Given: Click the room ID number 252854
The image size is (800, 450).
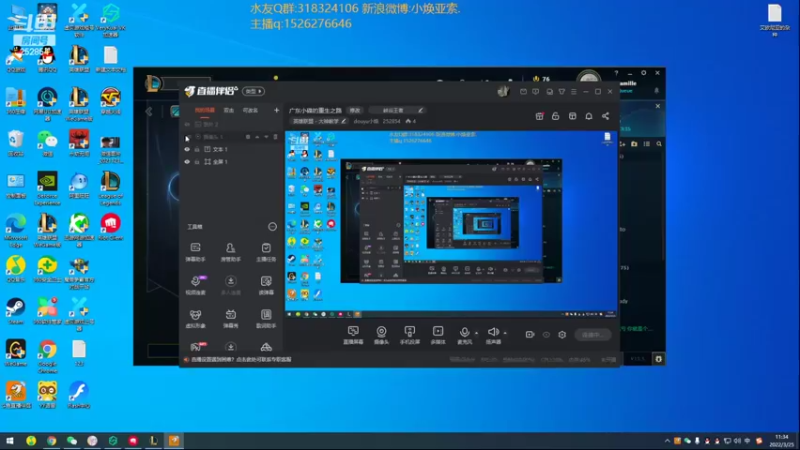Looking at the screenshot, I should click(x=391, y=121).
